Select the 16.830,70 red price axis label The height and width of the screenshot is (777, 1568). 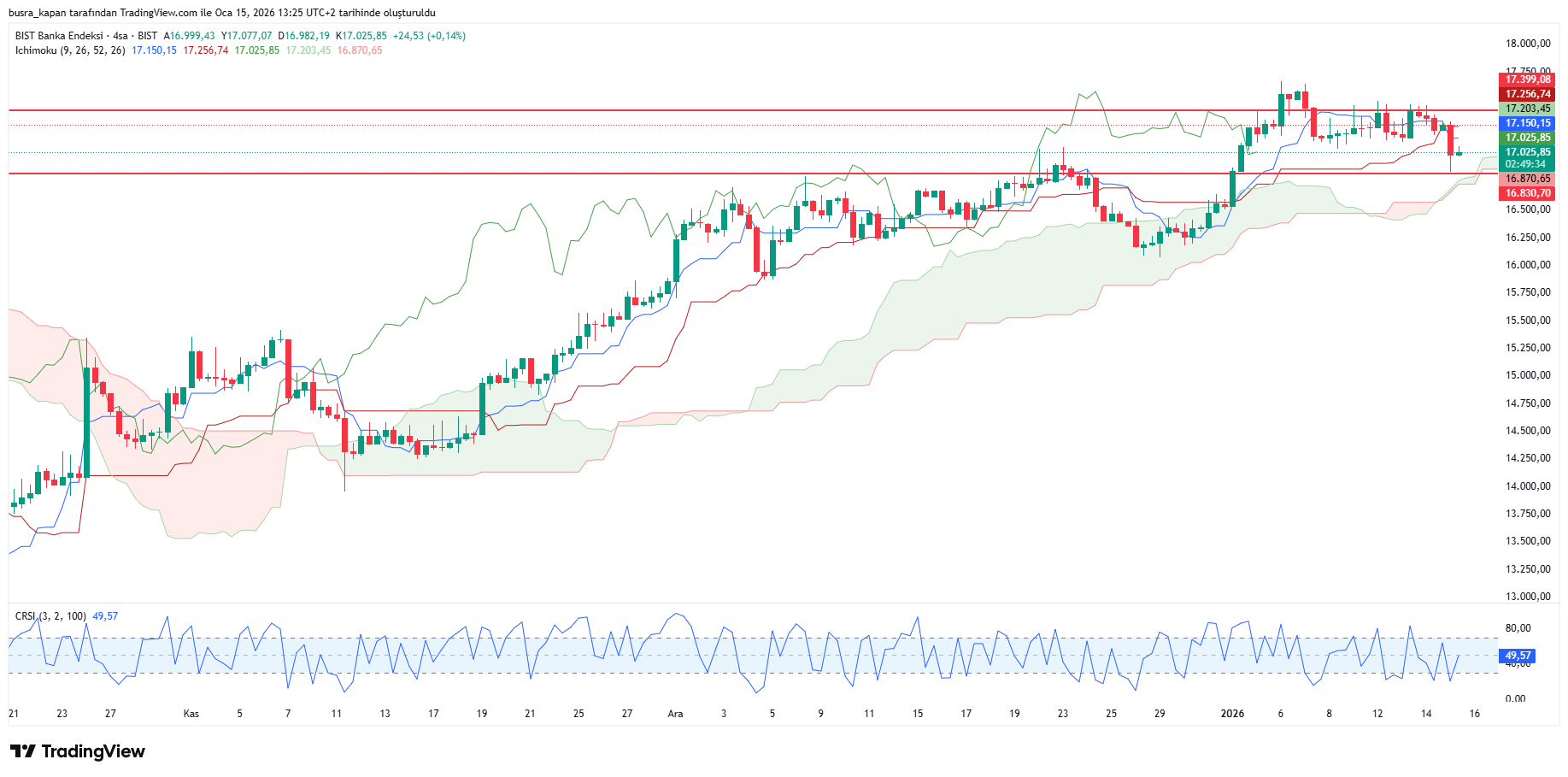coord(1527,193)
